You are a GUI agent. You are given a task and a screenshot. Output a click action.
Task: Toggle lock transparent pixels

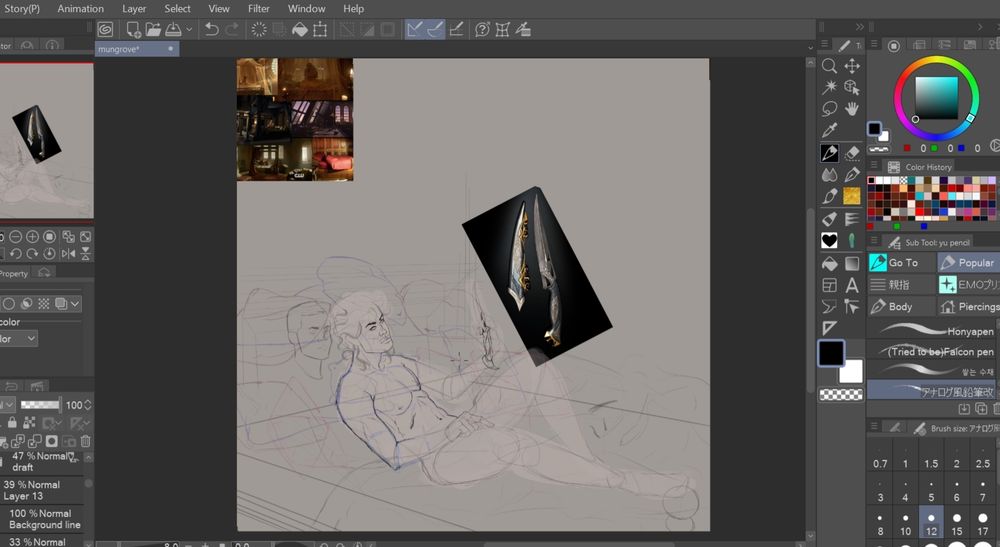point(29,423)
